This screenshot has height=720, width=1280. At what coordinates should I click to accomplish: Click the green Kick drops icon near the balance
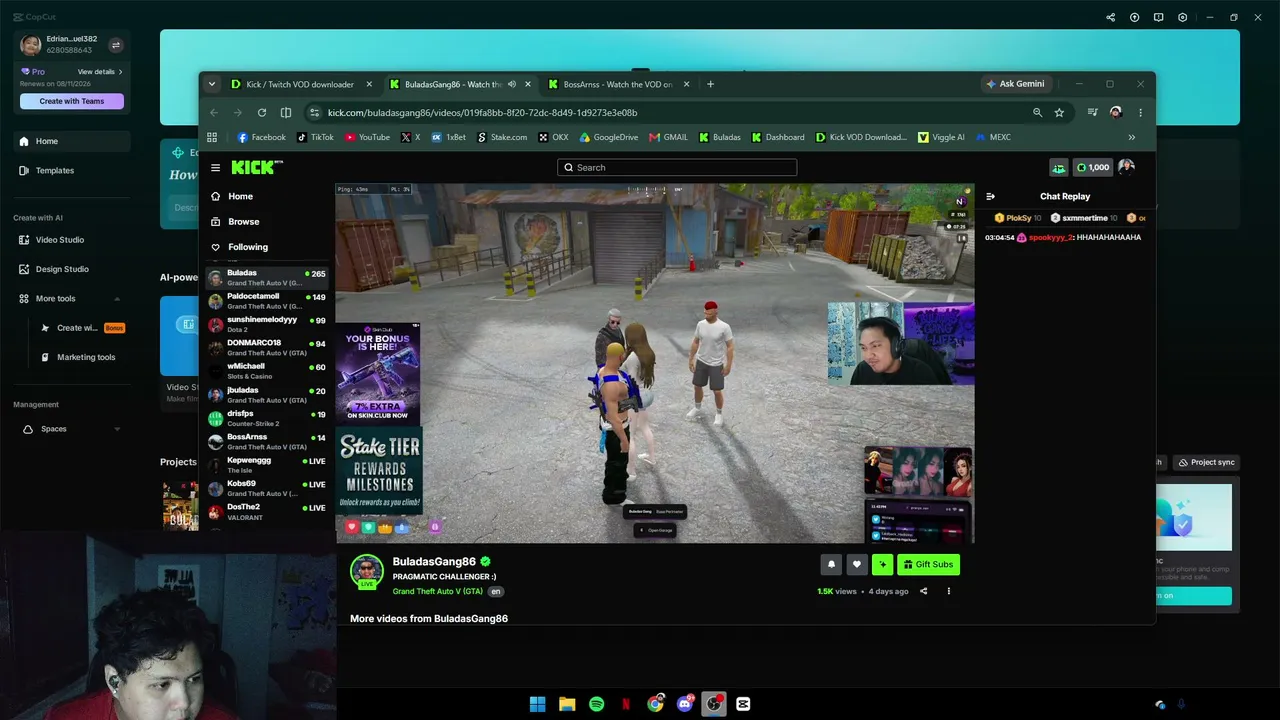pos(1058,167)
